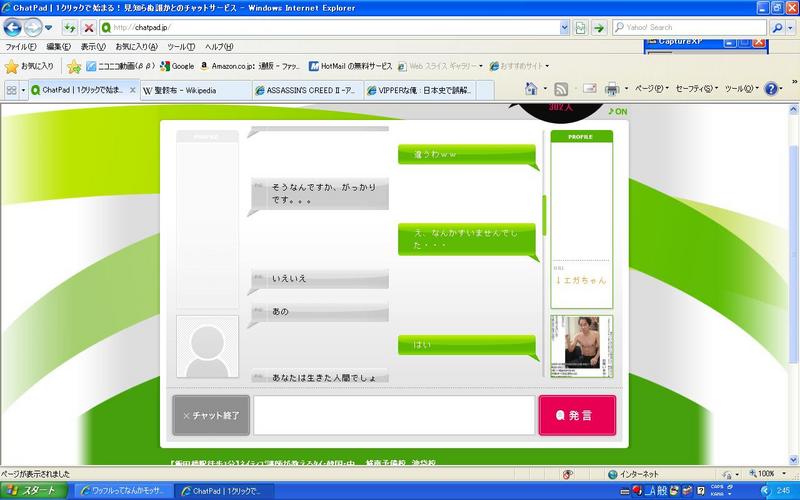
Task: Click the add to favorites bar icon
Action: pyautogui.click(x=74, y=66)
